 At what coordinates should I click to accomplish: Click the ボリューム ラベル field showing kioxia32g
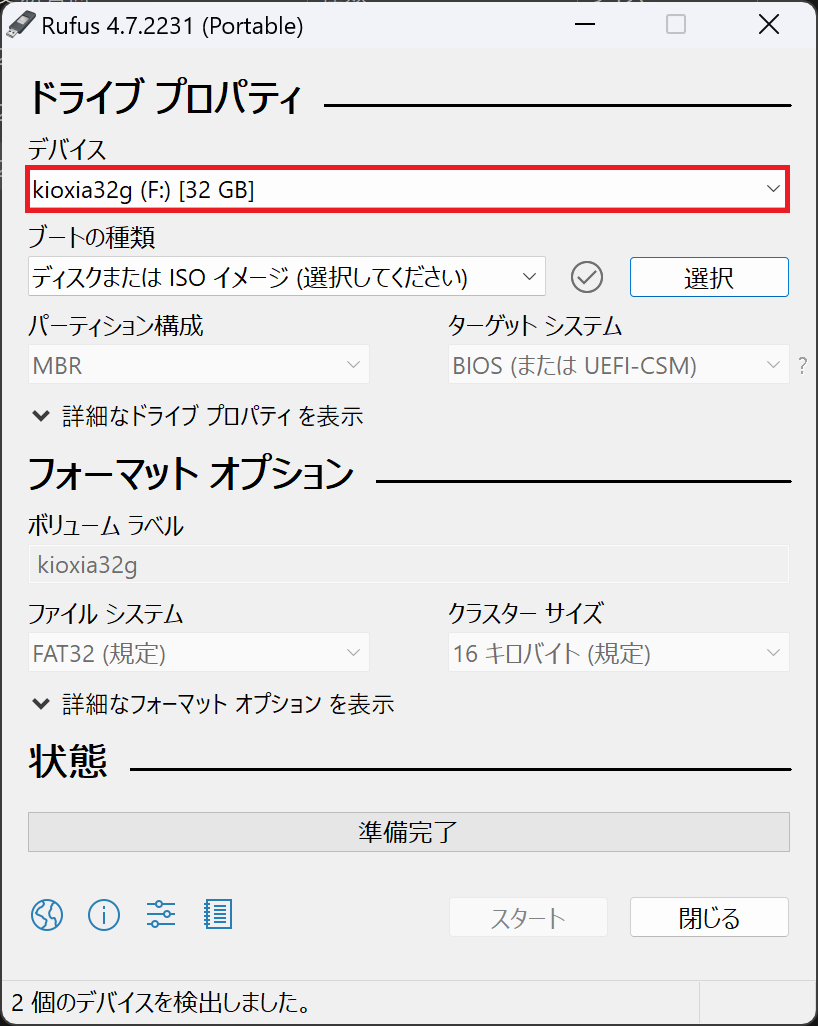(408, 564)
